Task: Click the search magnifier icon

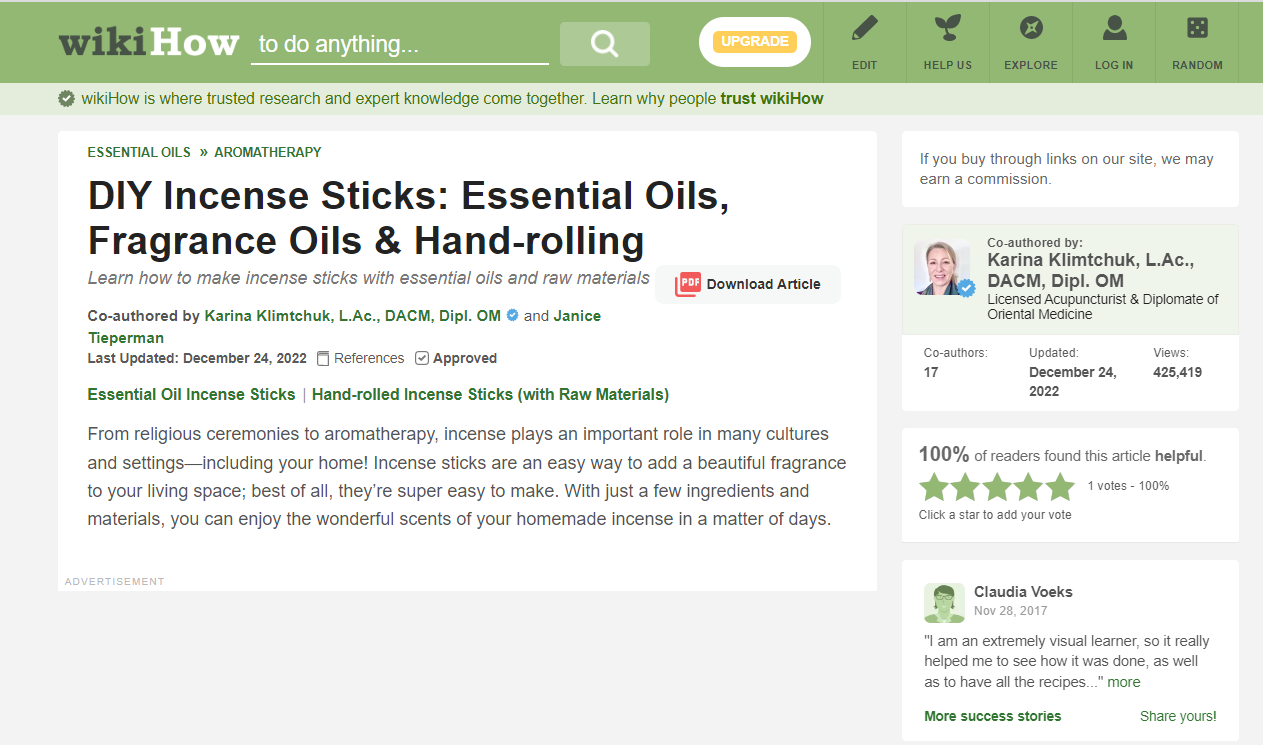Action: point(604,44)
